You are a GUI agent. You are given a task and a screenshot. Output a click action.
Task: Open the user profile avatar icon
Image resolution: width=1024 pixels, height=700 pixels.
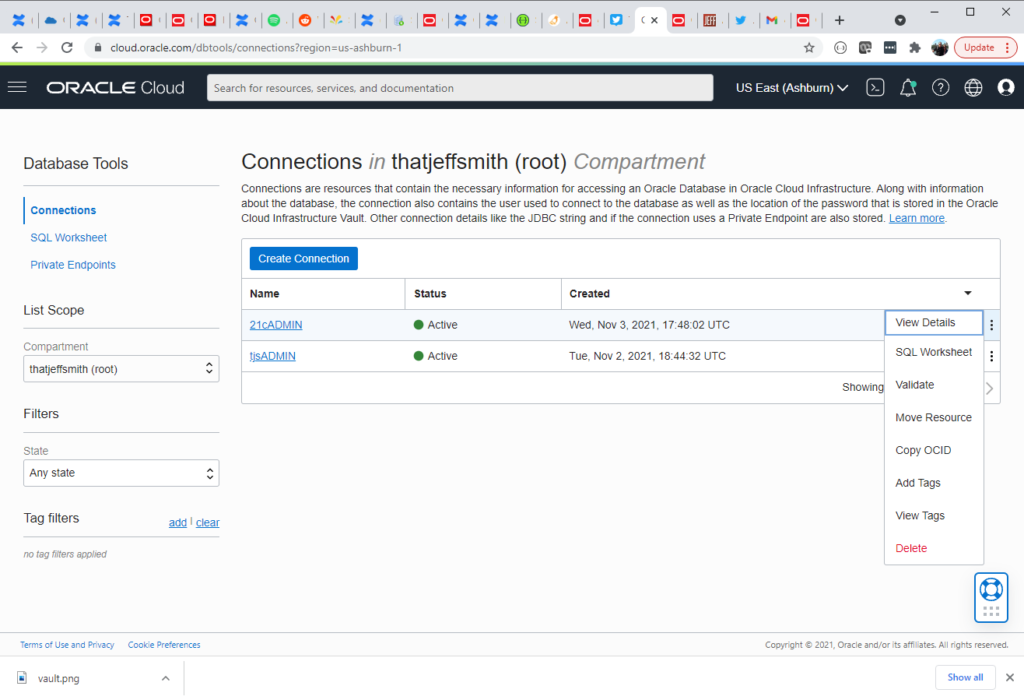pyautogui.click(x=1006, y=88)
